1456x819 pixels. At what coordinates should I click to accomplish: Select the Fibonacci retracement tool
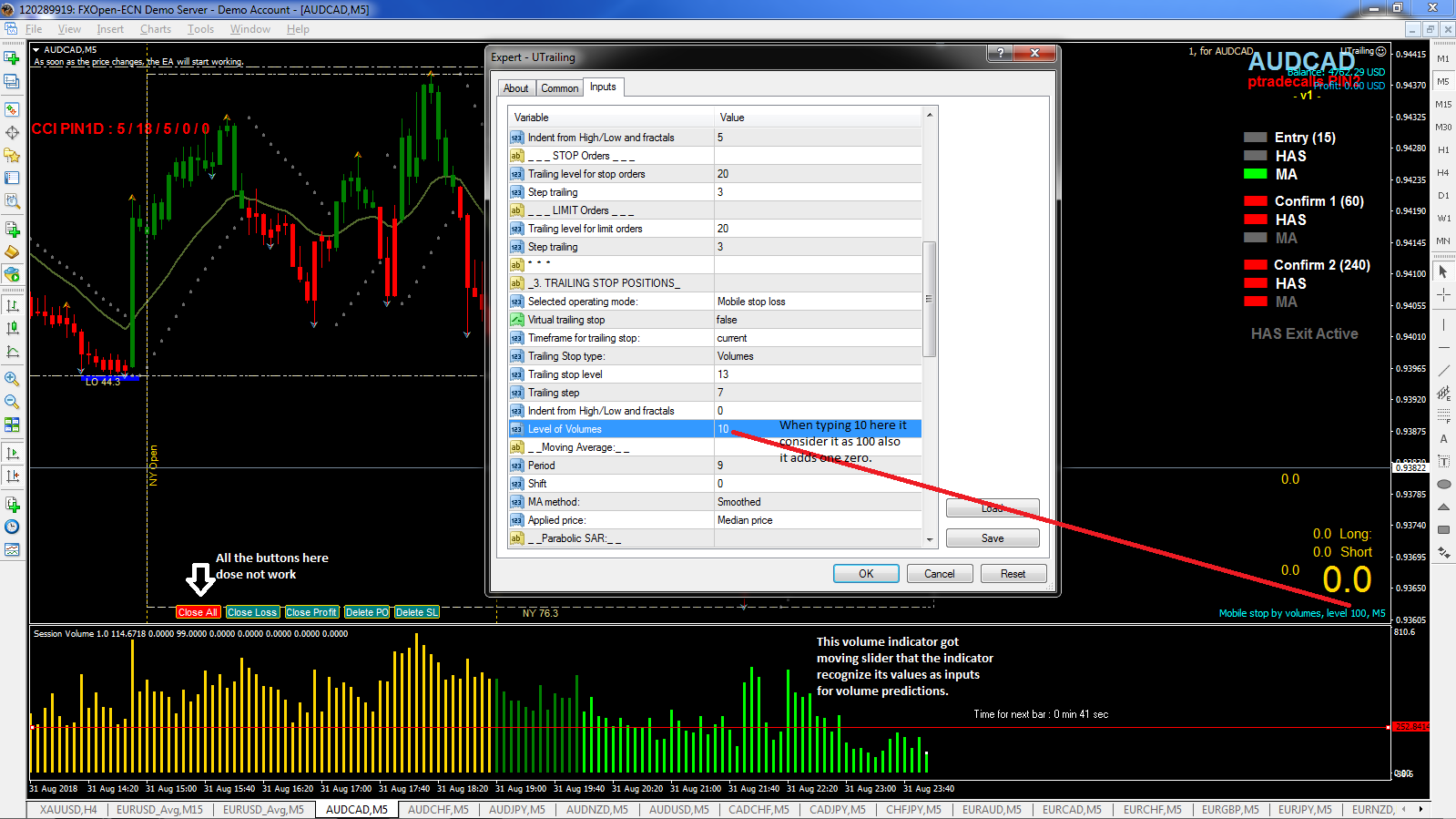(1443, 416)
